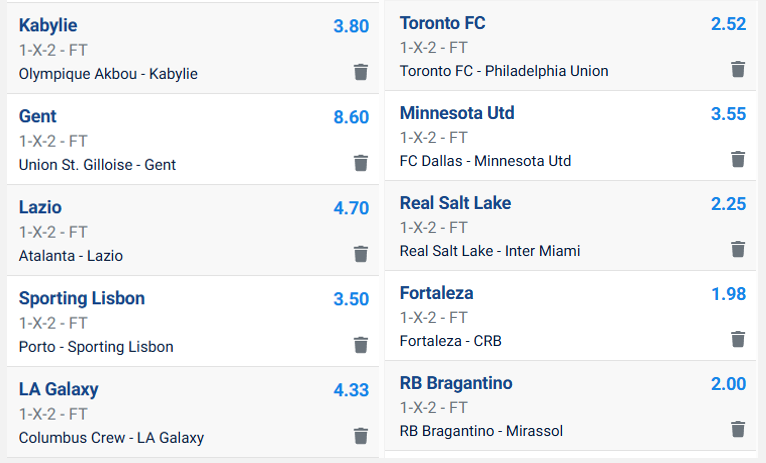Click the Gent odds 8.60
The height and width of the screenshot is (463, 766).
click(x=351, y=117)
